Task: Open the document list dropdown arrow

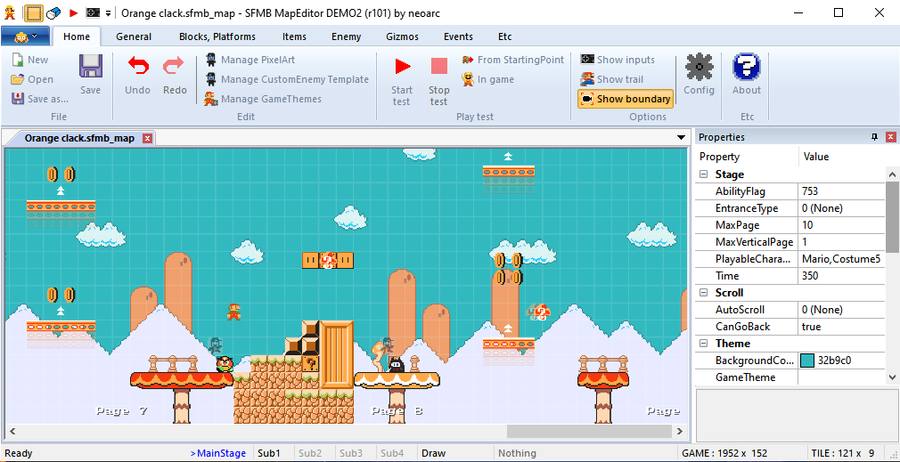Action: pos(681,138)
